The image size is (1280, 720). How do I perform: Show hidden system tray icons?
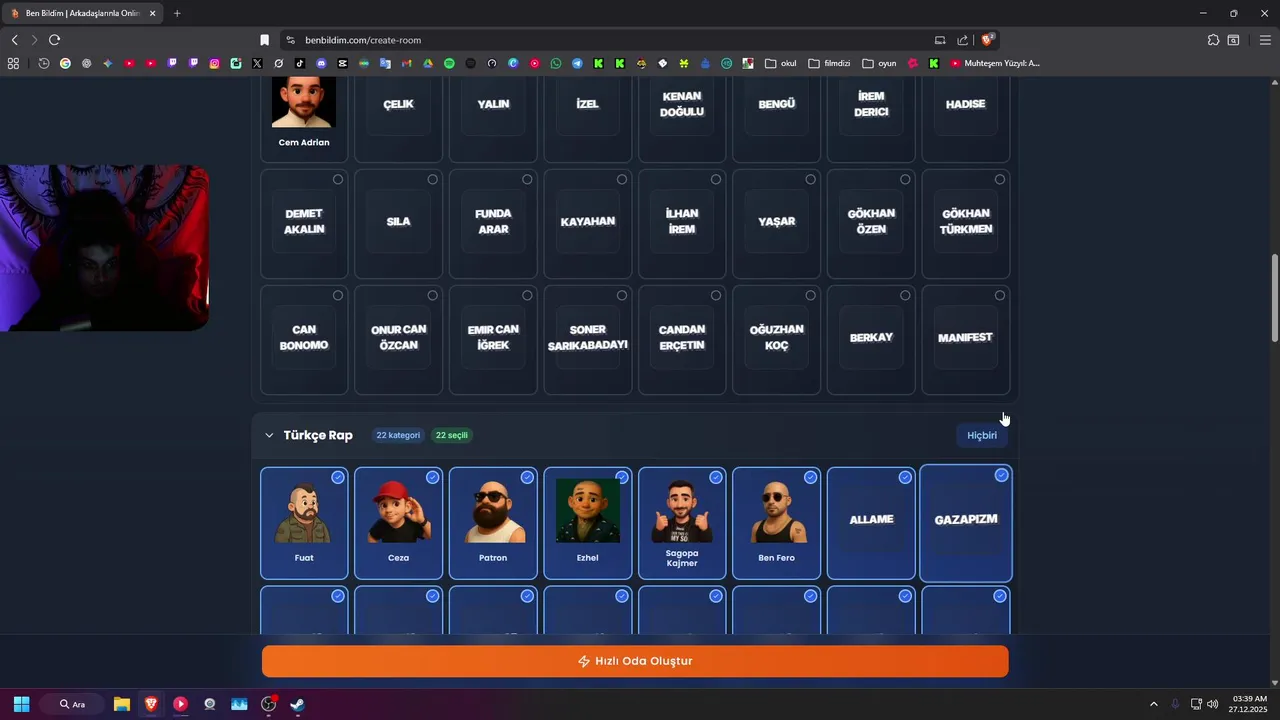(x=1153, y=704)
